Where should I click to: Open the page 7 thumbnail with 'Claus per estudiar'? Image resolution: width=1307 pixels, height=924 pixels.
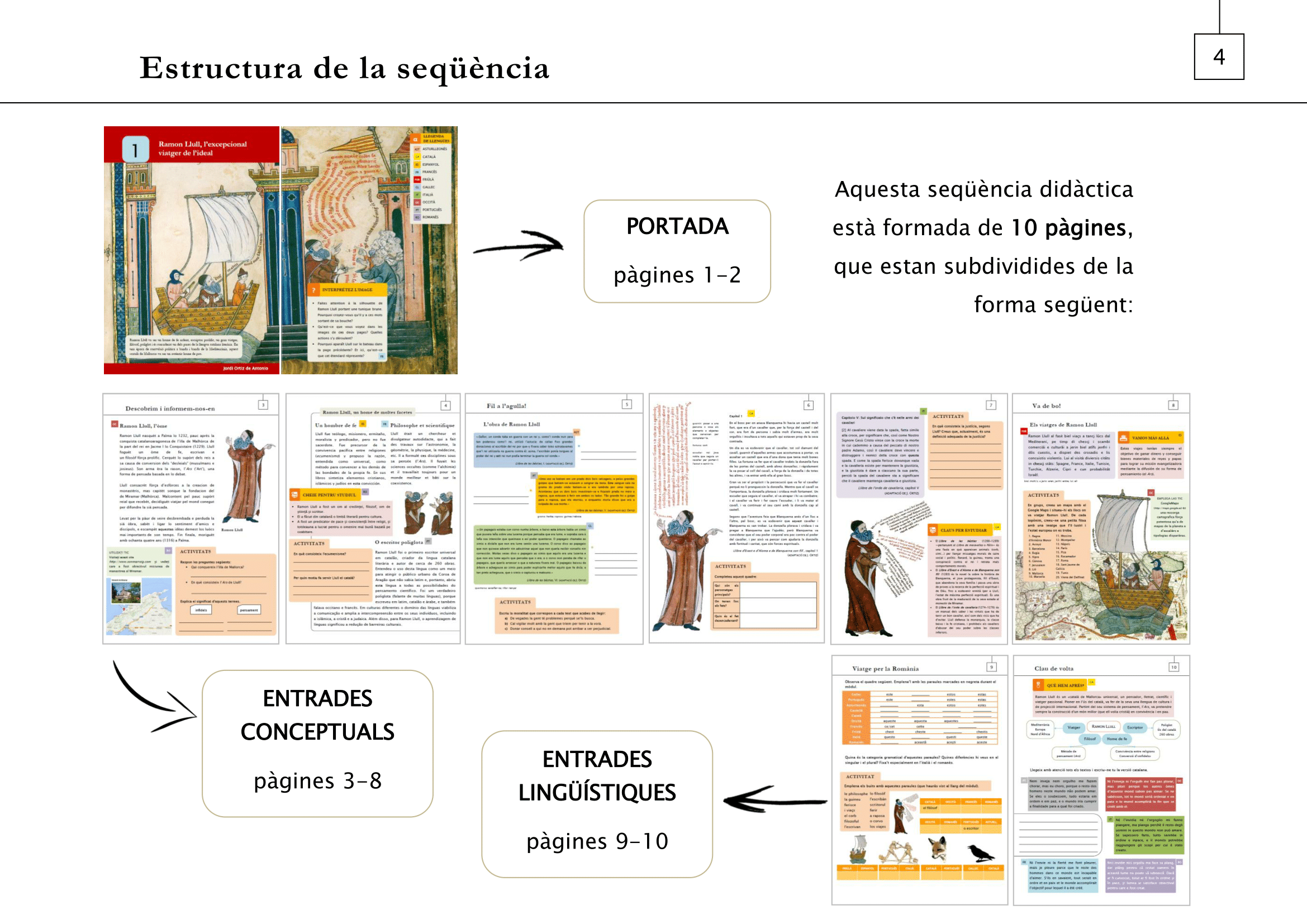(x=919, y=519)
